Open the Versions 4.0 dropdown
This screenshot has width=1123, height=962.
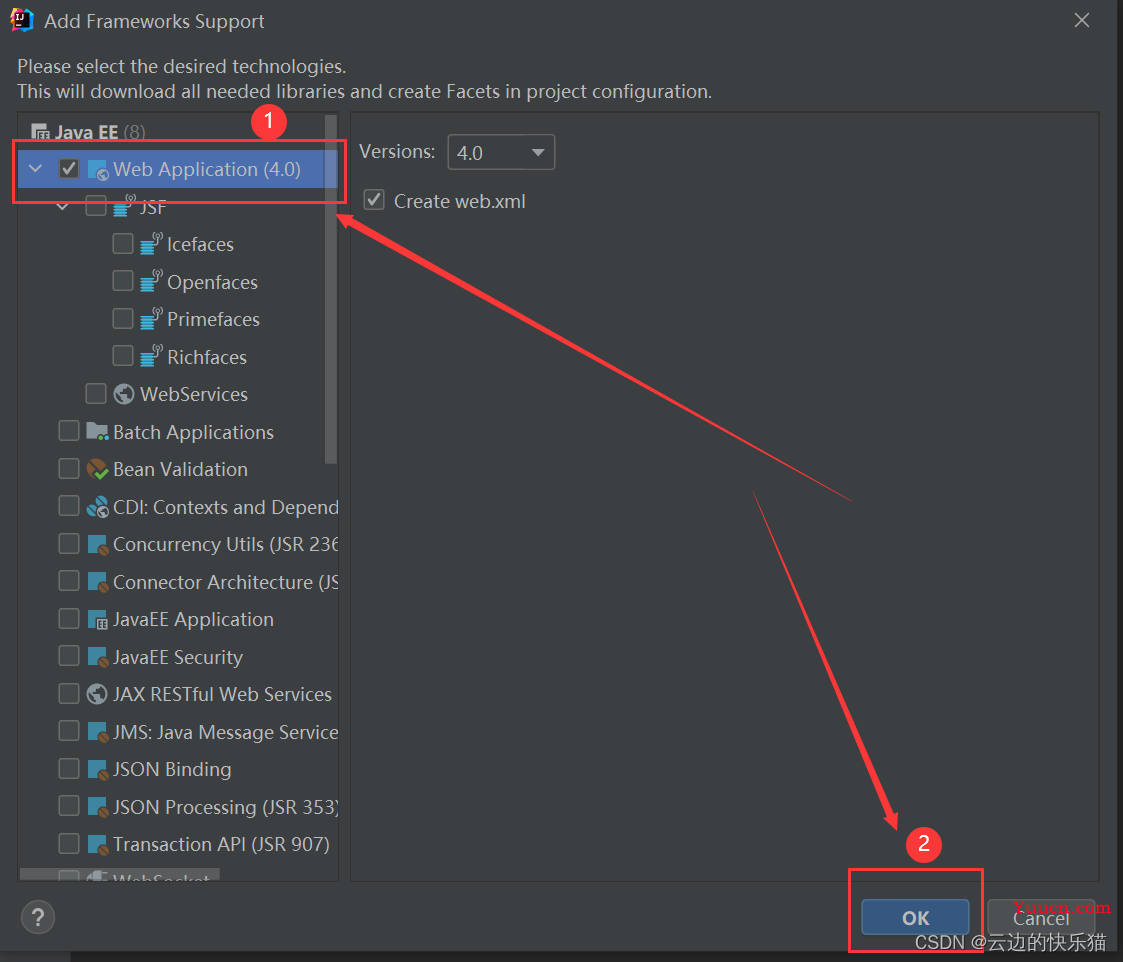501,153
